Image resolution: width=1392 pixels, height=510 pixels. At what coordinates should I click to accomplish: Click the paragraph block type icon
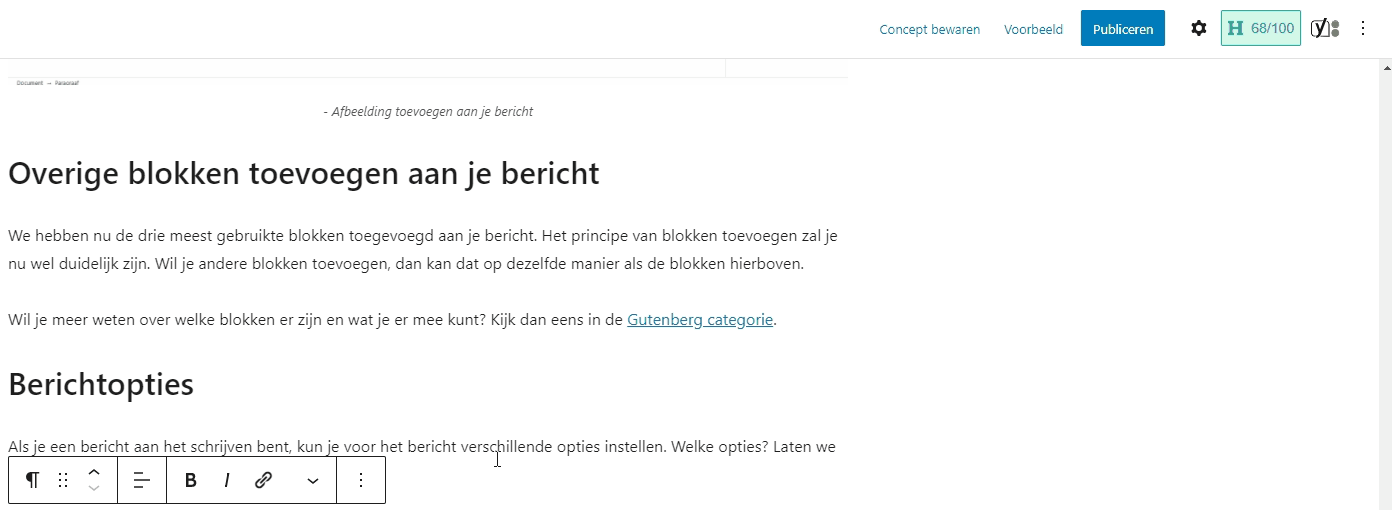(32, 480)
